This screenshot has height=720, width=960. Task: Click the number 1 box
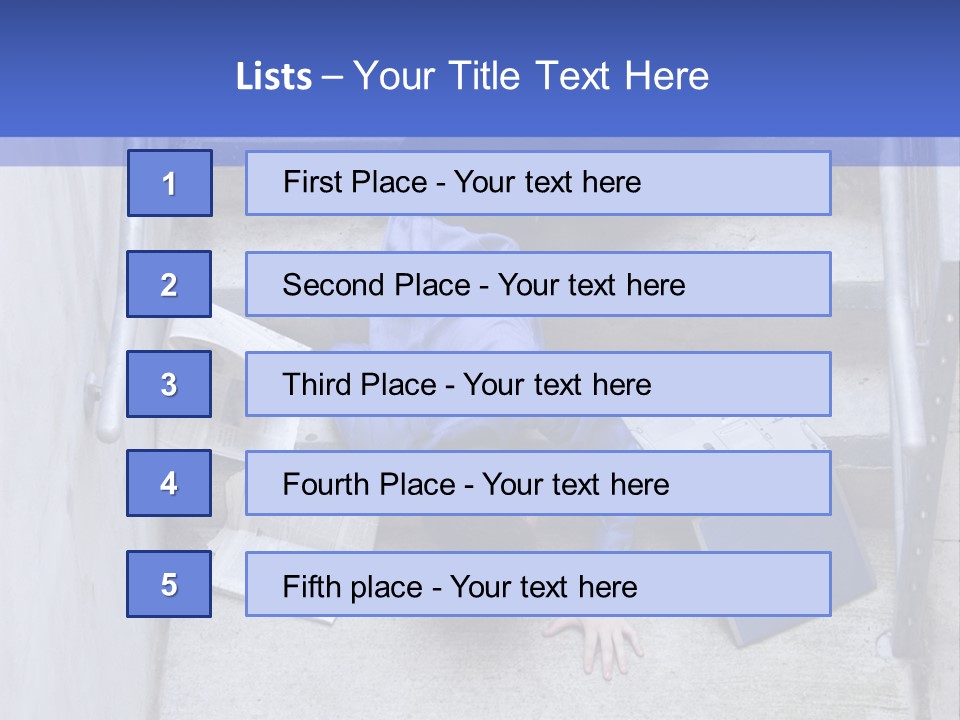point(170,183)
